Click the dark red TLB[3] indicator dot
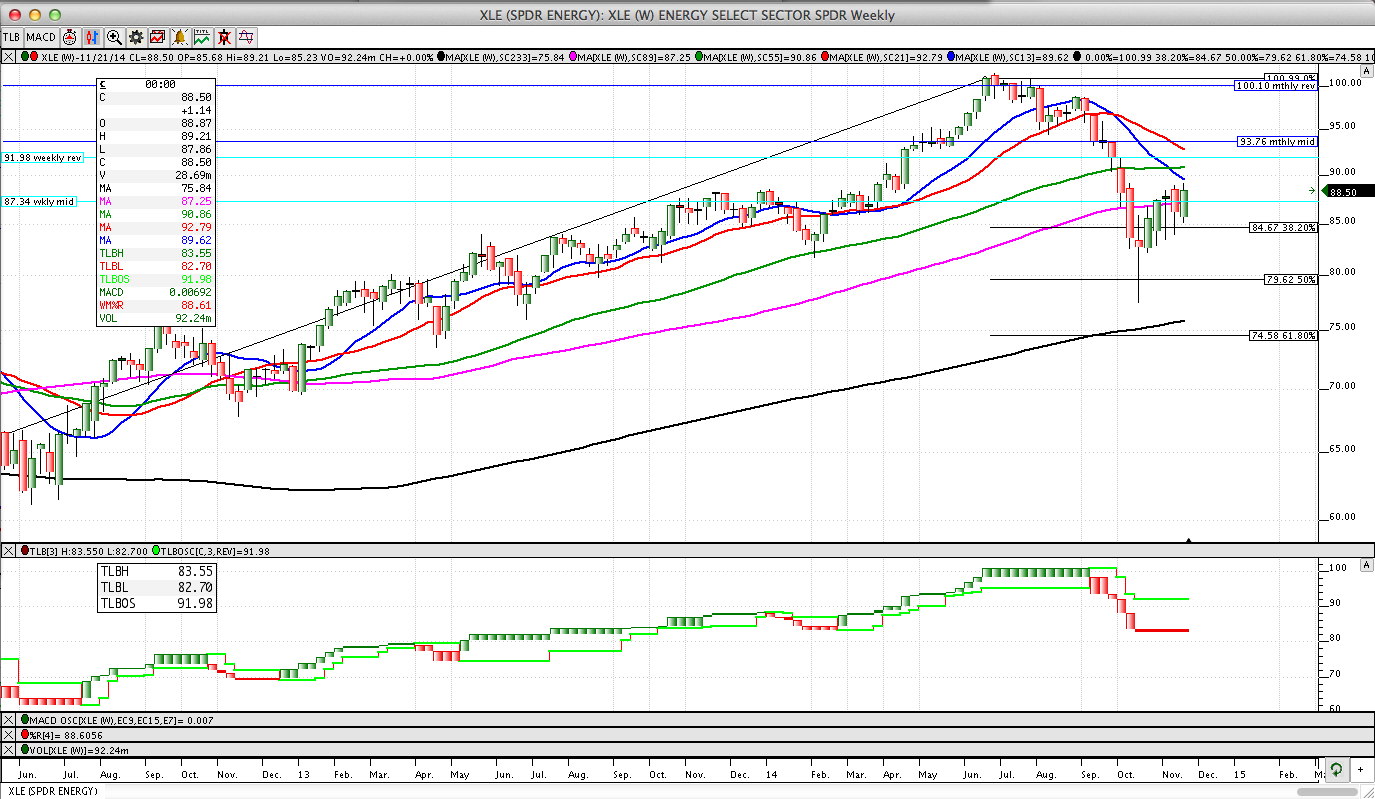This screenshot has width=1375, height=799. pos(25,551)
